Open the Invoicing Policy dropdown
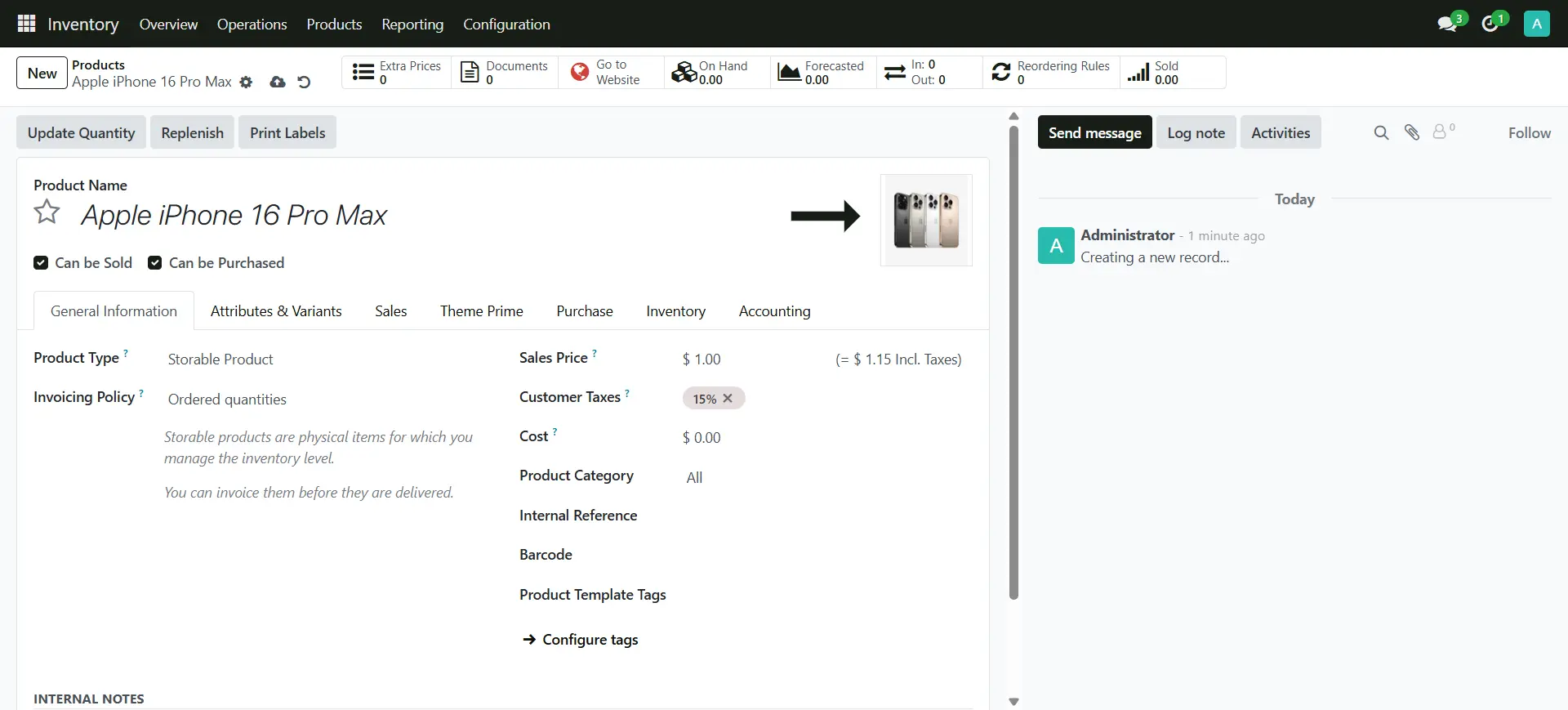 pos(327,400)
